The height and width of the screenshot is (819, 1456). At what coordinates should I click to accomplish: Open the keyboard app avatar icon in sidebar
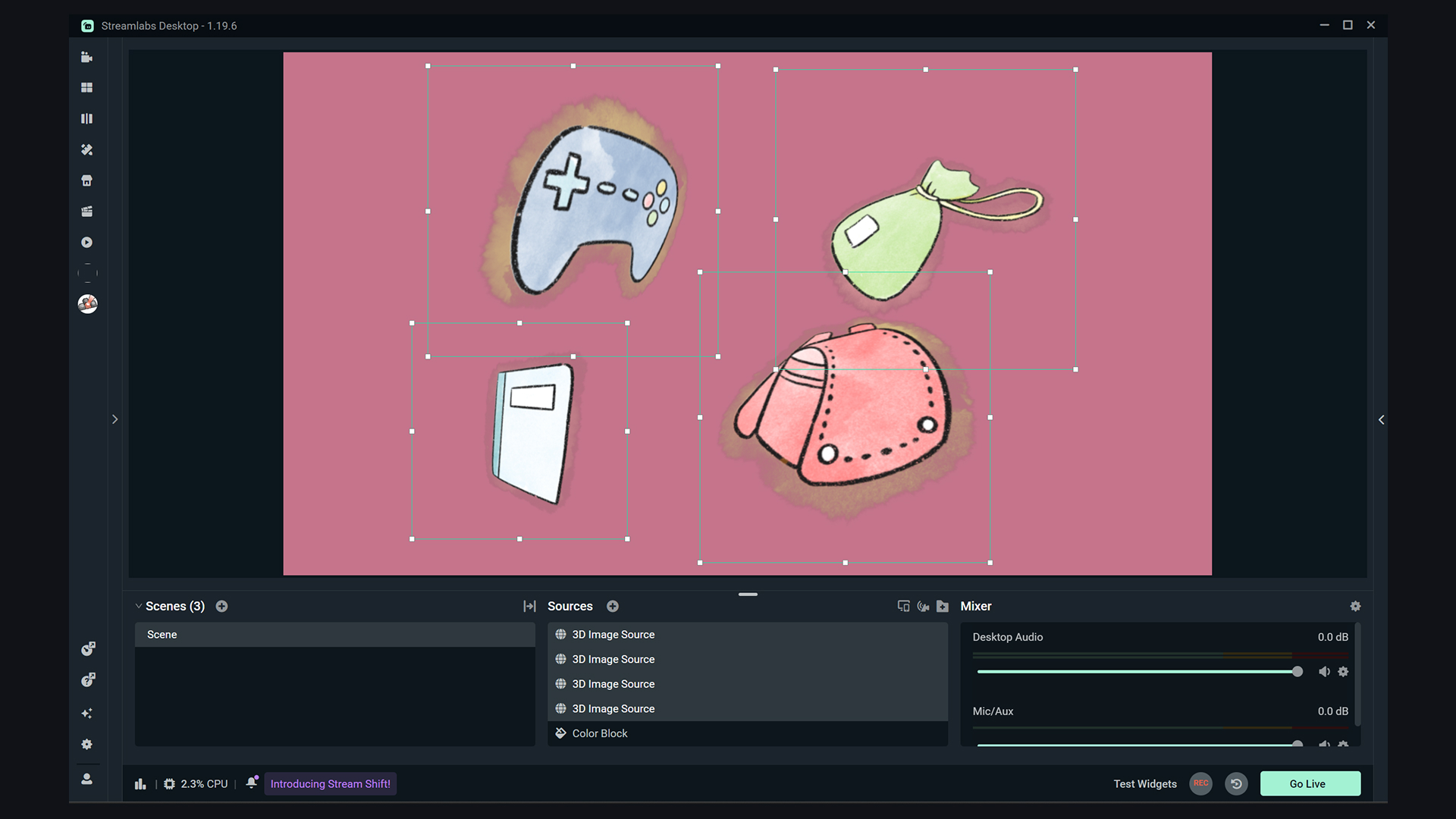pos(87,304)
